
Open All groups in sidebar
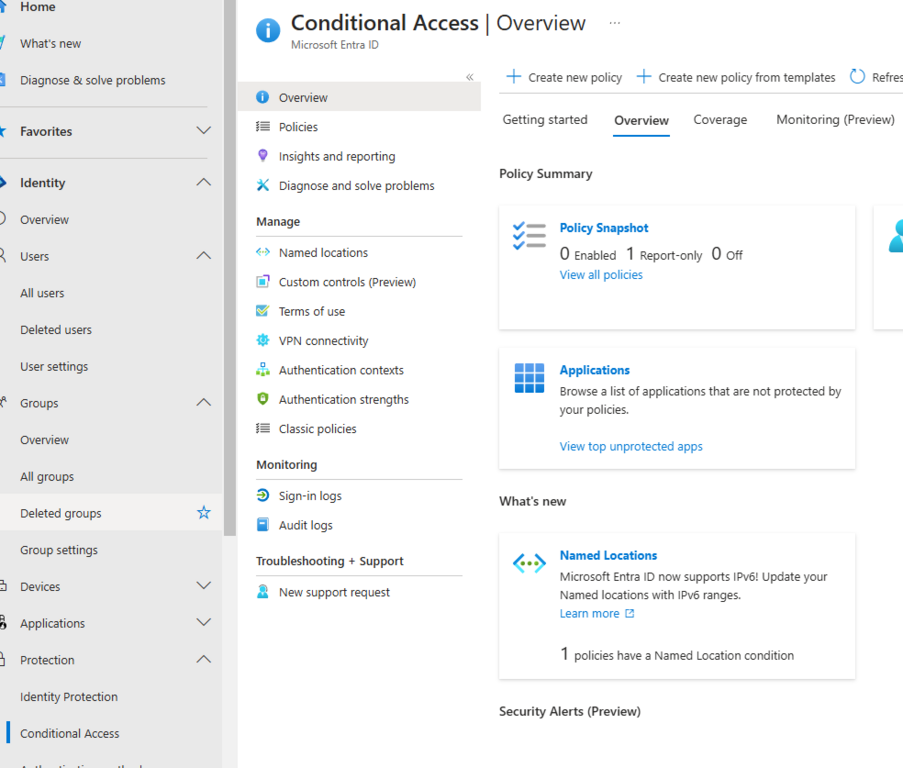pos(47,477)
